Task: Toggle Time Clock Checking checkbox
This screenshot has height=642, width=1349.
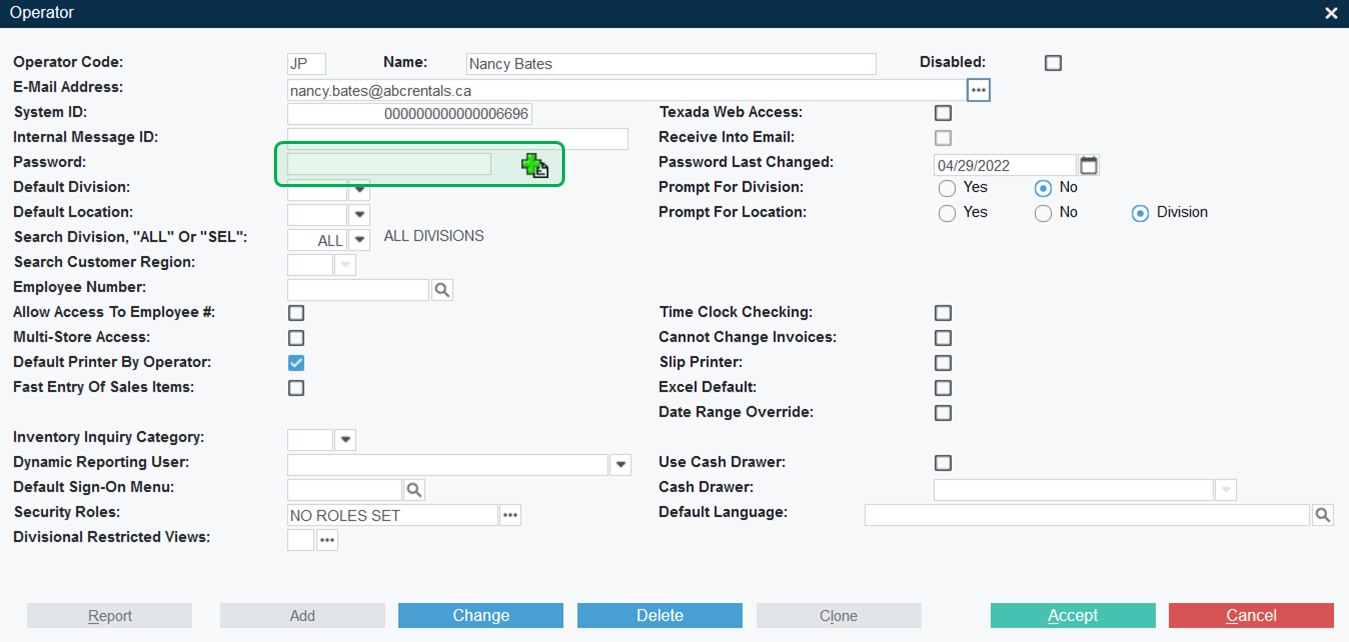Action: pos(943,313)
